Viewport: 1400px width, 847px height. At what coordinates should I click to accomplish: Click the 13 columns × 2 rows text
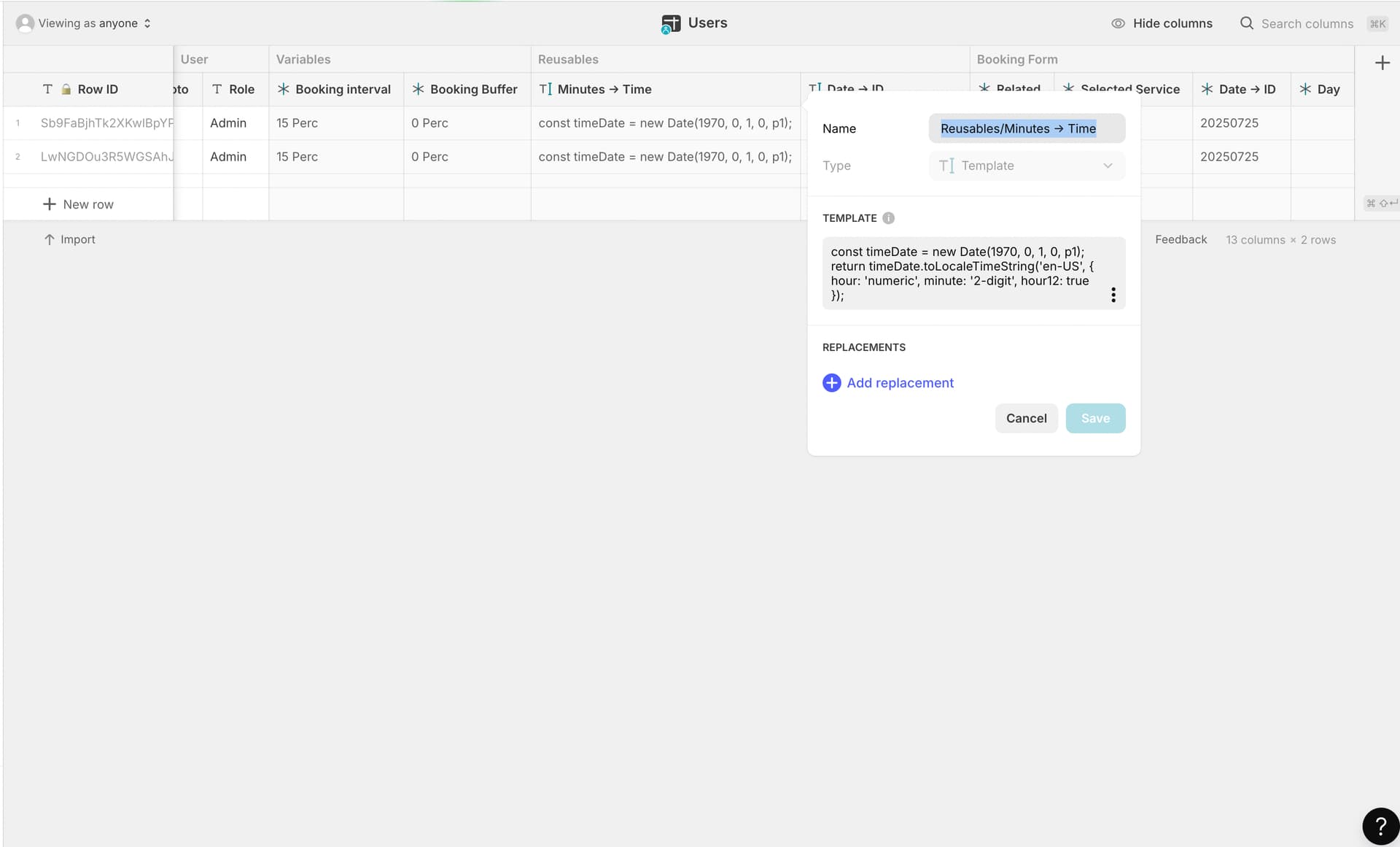(x=1280, y=239)
